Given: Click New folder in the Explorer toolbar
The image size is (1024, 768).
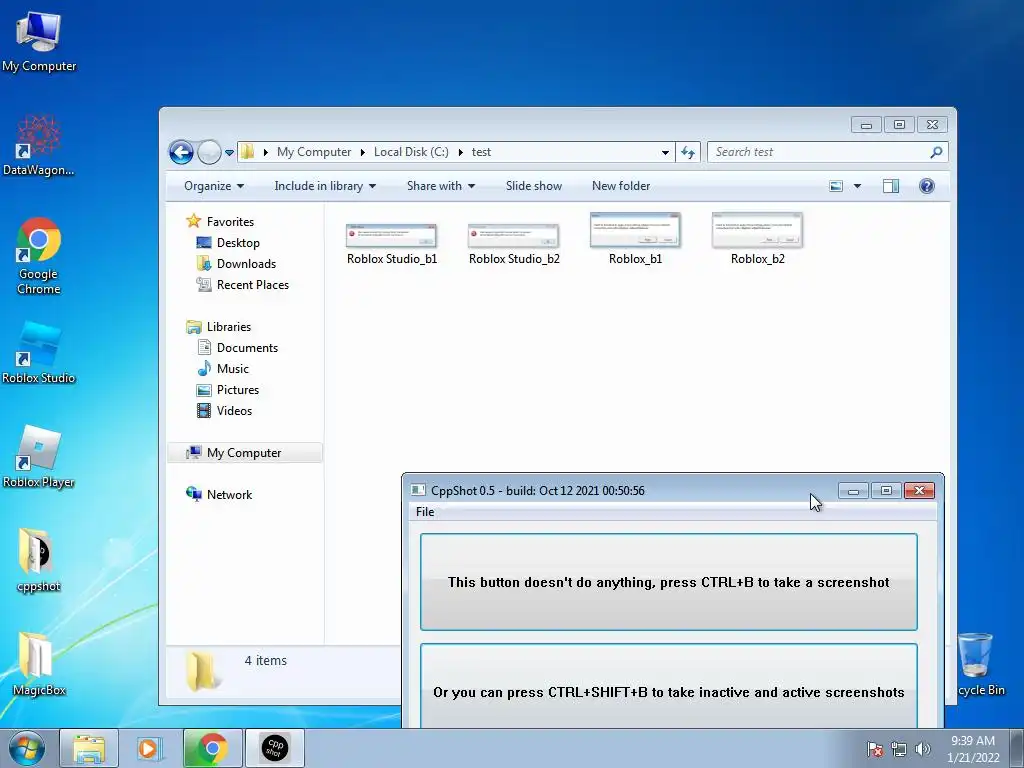Looking at the screenshot, I should point(621,186).
